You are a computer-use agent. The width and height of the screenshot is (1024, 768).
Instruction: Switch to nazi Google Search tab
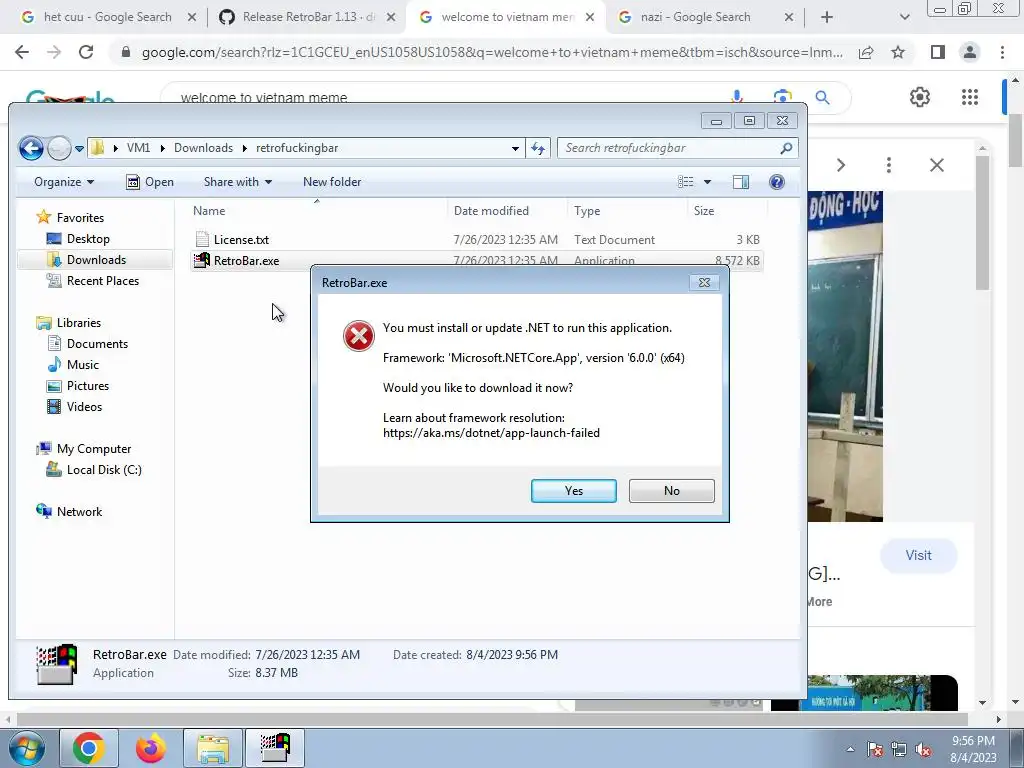pos(696,17)
